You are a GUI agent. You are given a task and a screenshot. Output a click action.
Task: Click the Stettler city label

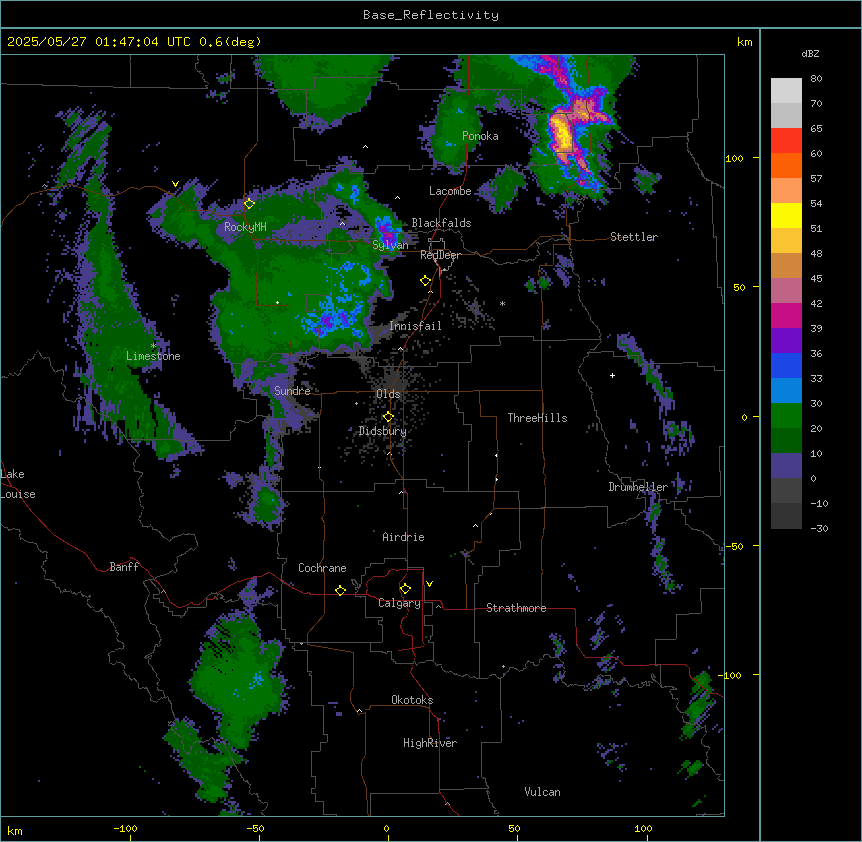(x=634, y=237)
